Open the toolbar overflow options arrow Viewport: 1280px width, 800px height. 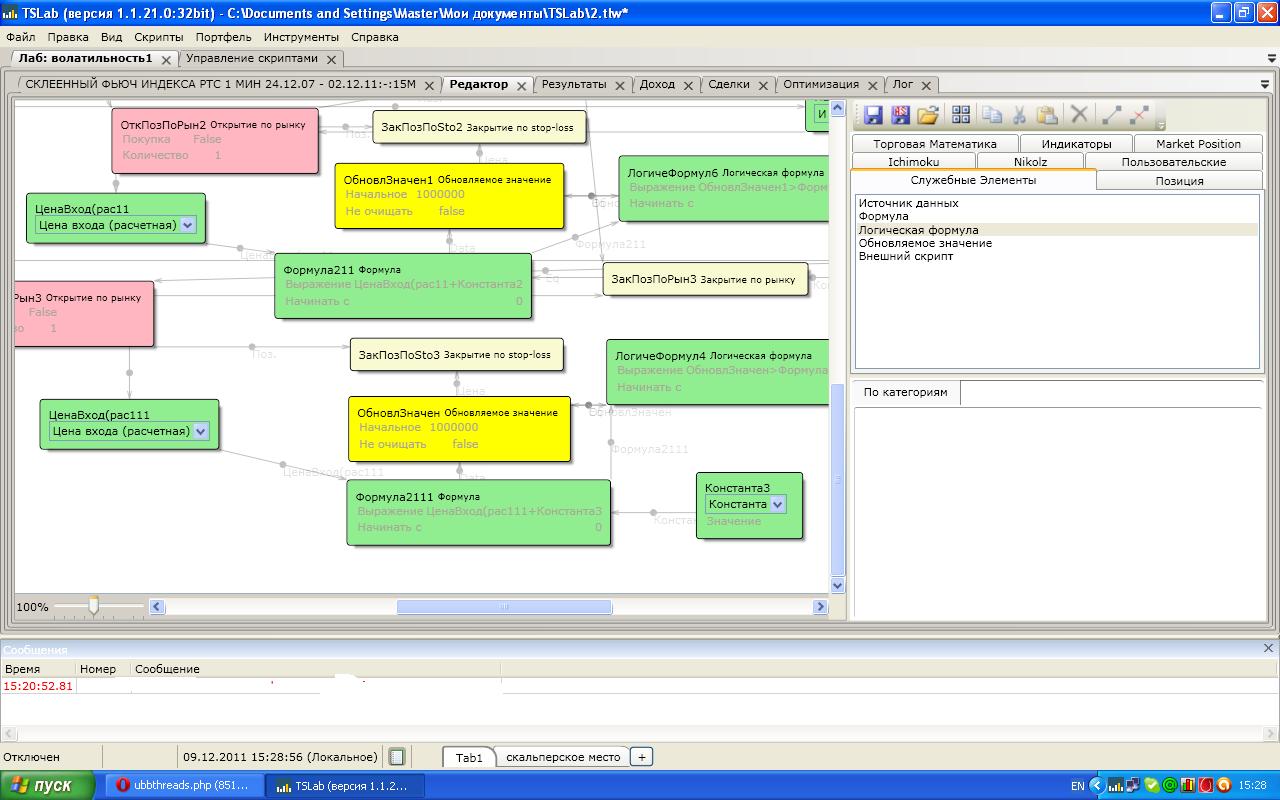point(1161,124)
